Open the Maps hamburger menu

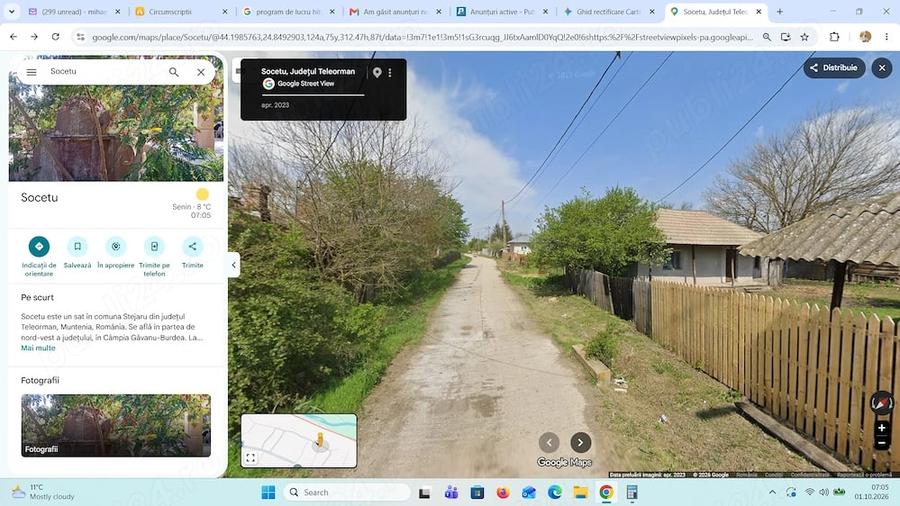32,72
